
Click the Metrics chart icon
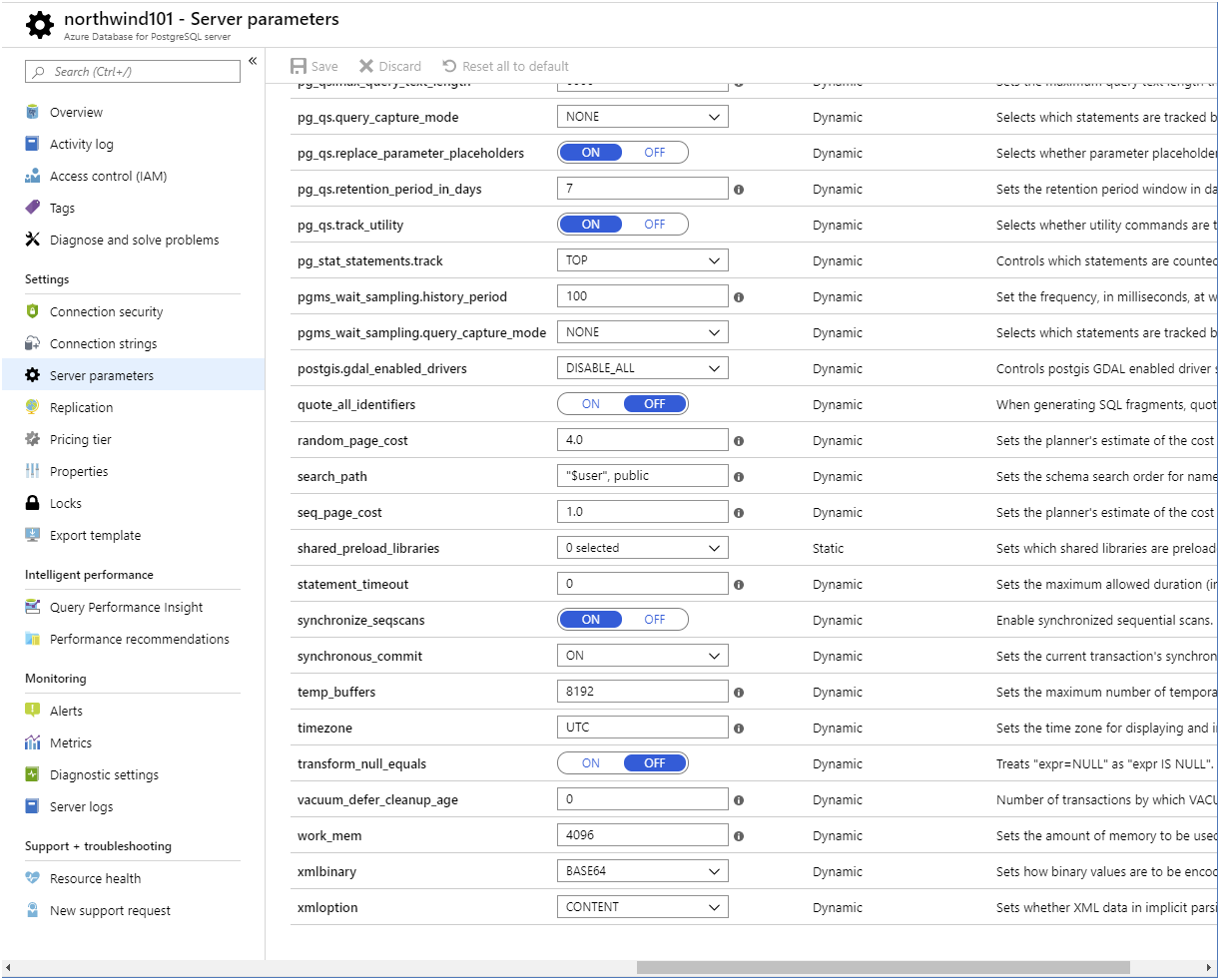point(33,742)
